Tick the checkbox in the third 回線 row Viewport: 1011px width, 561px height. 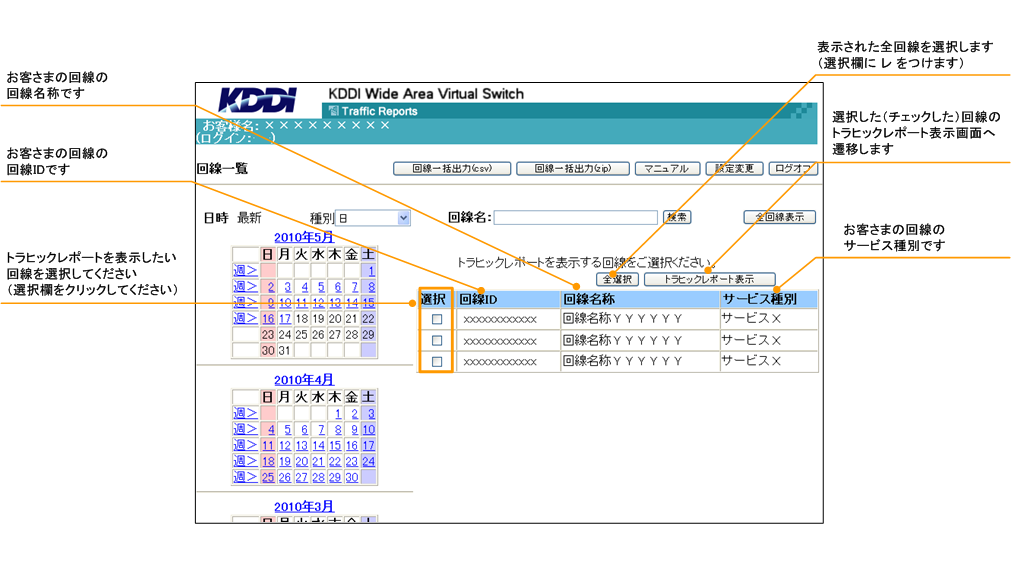click(x=437, y=362)
